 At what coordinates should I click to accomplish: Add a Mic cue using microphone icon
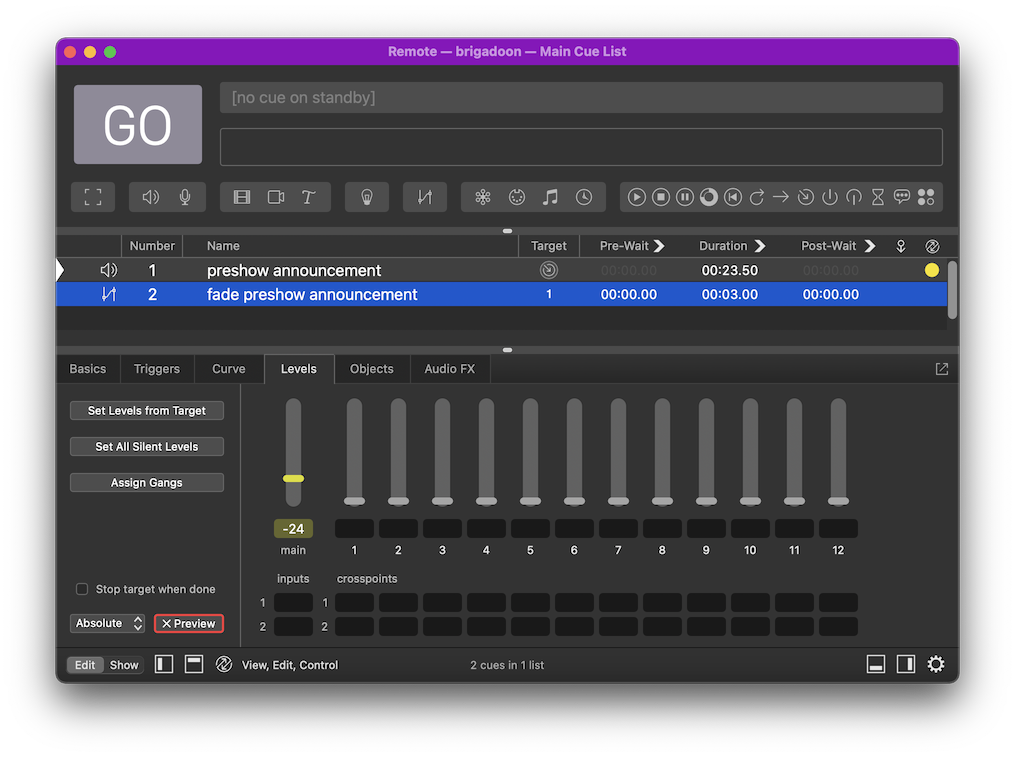pyautogui.click(x=185, y=197)
